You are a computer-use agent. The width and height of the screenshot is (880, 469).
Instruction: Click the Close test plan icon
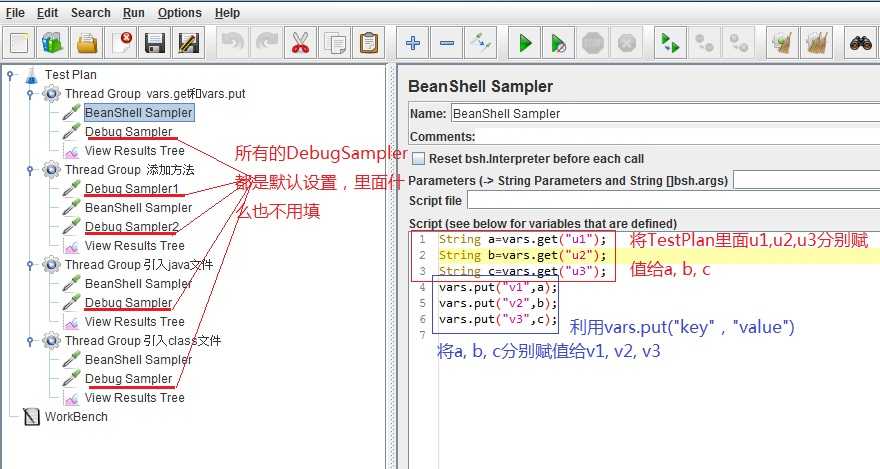(x=121, y=43)
